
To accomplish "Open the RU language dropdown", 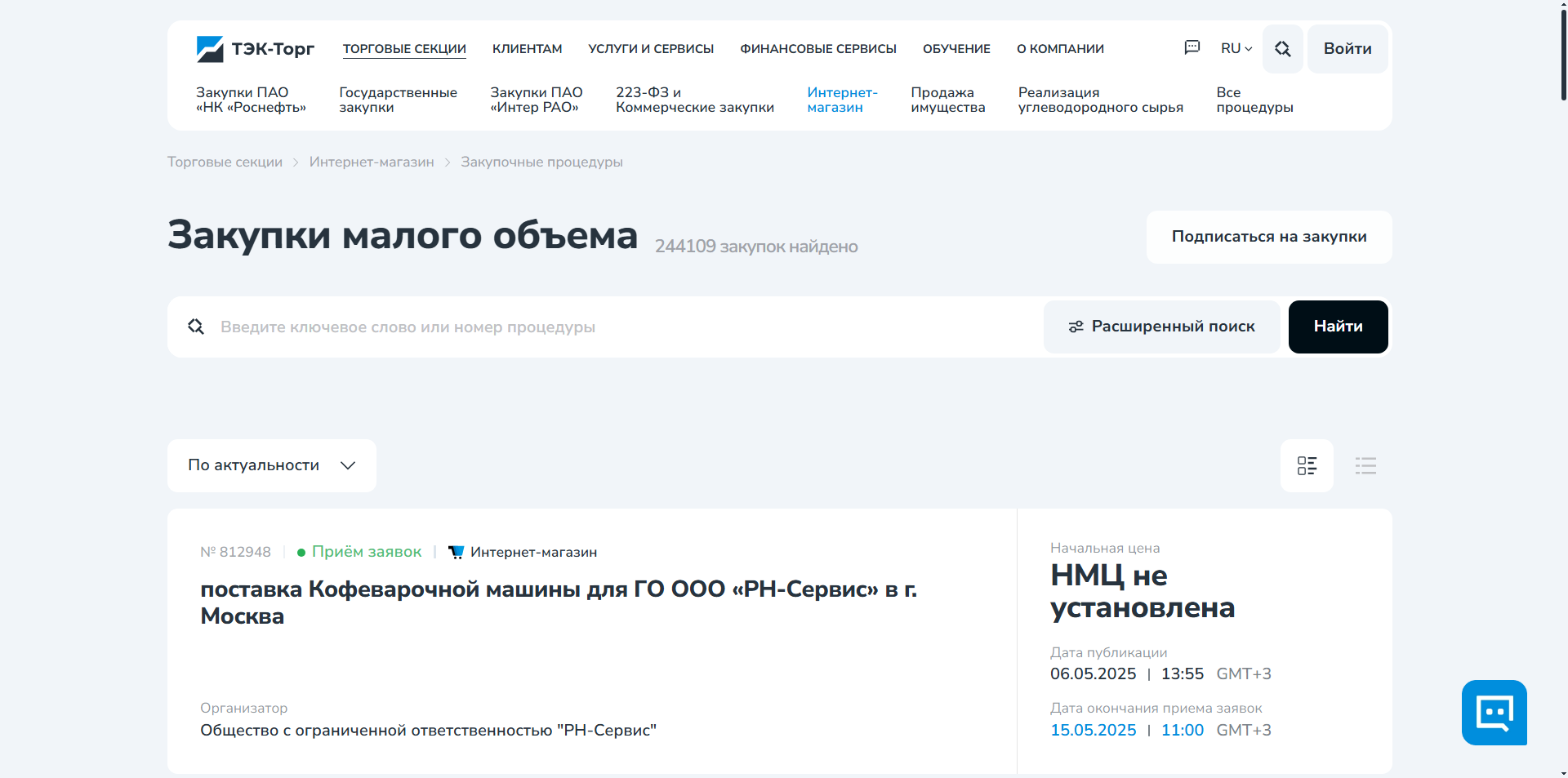I will click(x=1236, y=49).
